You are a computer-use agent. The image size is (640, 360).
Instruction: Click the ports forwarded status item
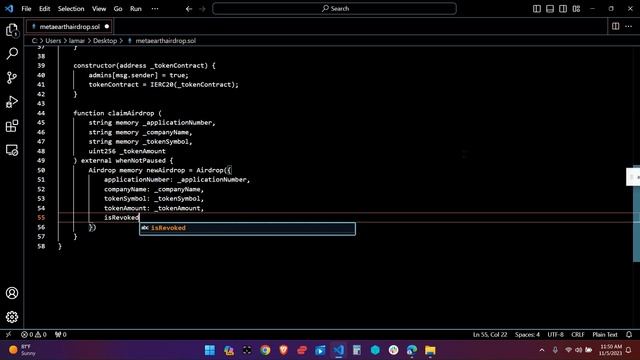60,335
